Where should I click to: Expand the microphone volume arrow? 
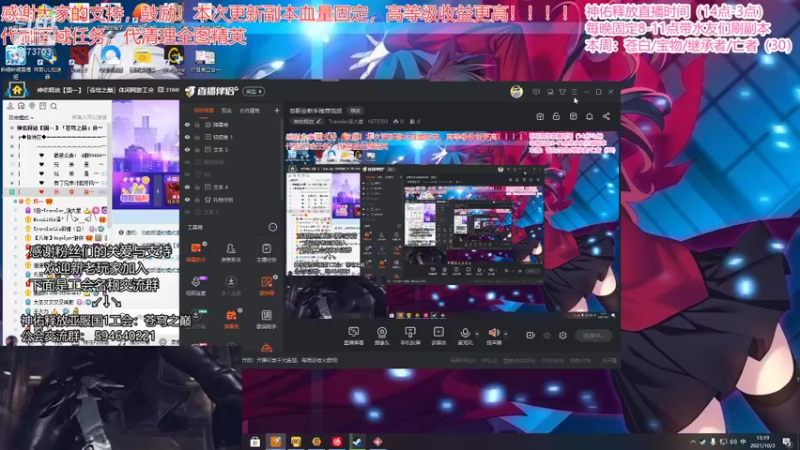477,335
